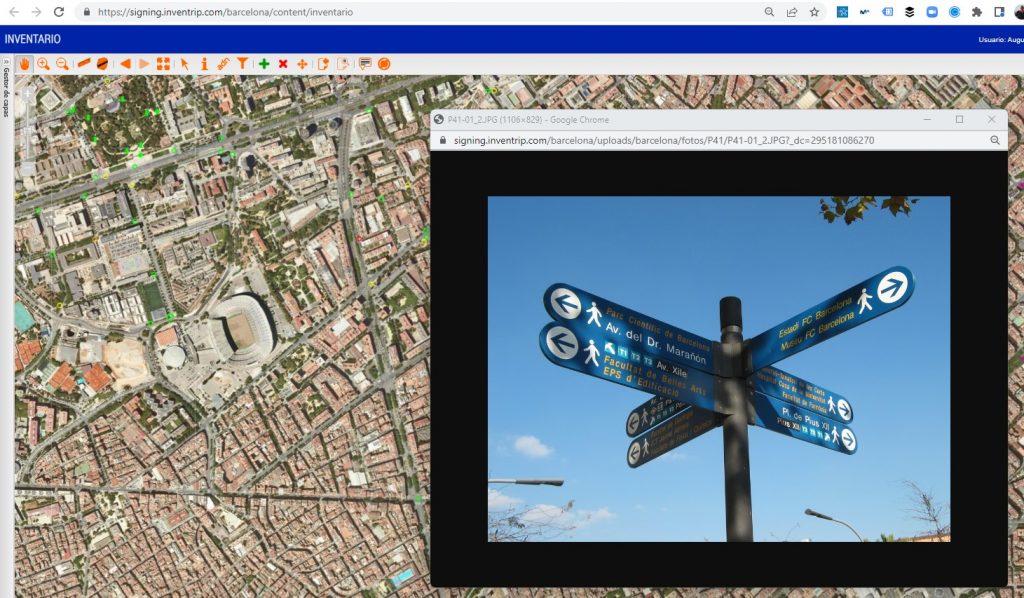Activate the zoom out magnifier tool
Screen dimensions: 1024x598
62,64
